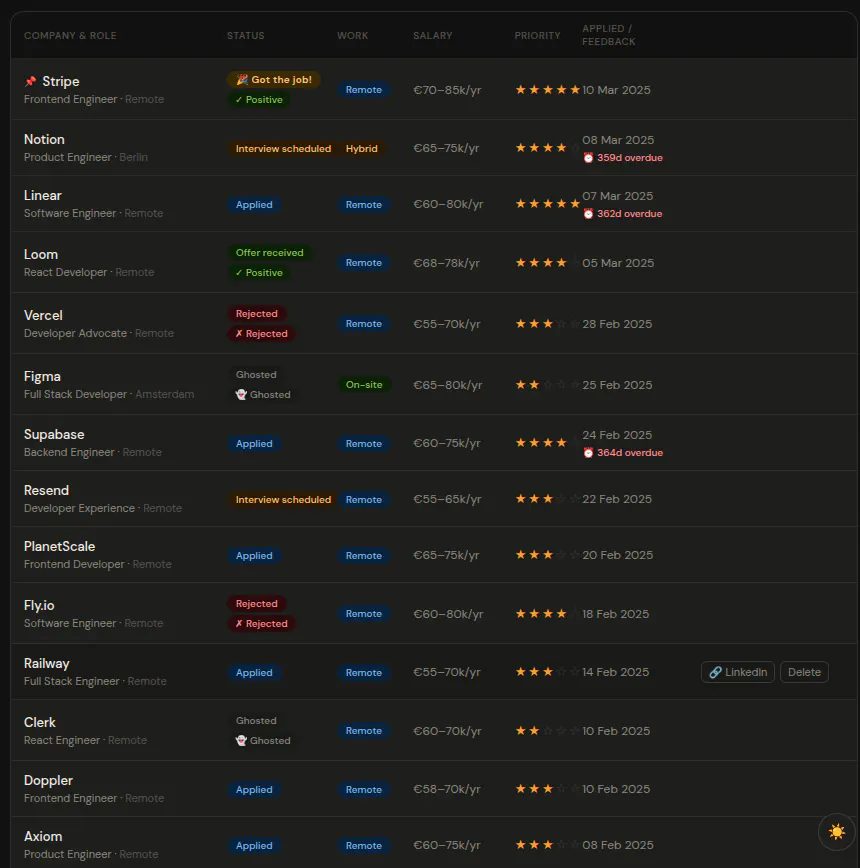This screenshot has height=868, width=860.
Task: Click the ✗ Rejected feedback badge on Vercel
Action: point(261,333)
